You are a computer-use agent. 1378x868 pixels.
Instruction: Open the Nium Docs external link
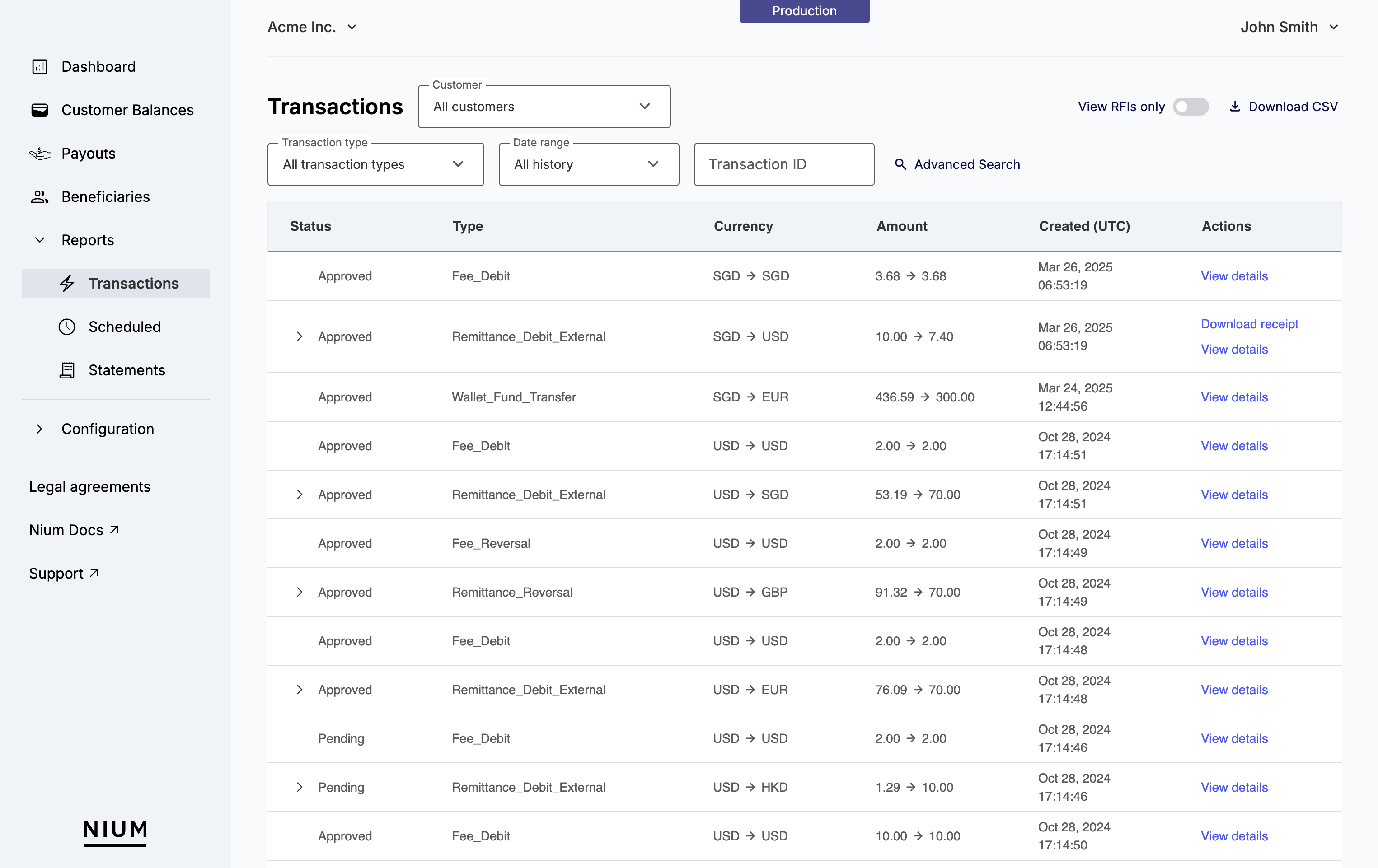(x=74, y=530)
